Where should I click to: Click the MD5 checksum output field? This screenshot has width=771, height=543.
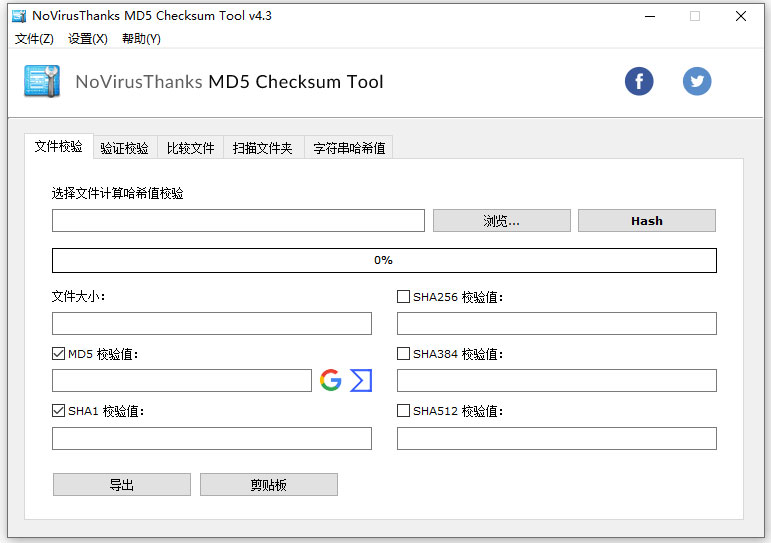[x=181, y=381]
